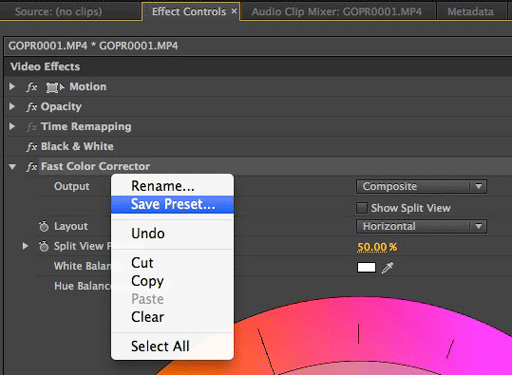
Task: Toggle the fx icon for Motion effect
Action: [x=32, y=87]
